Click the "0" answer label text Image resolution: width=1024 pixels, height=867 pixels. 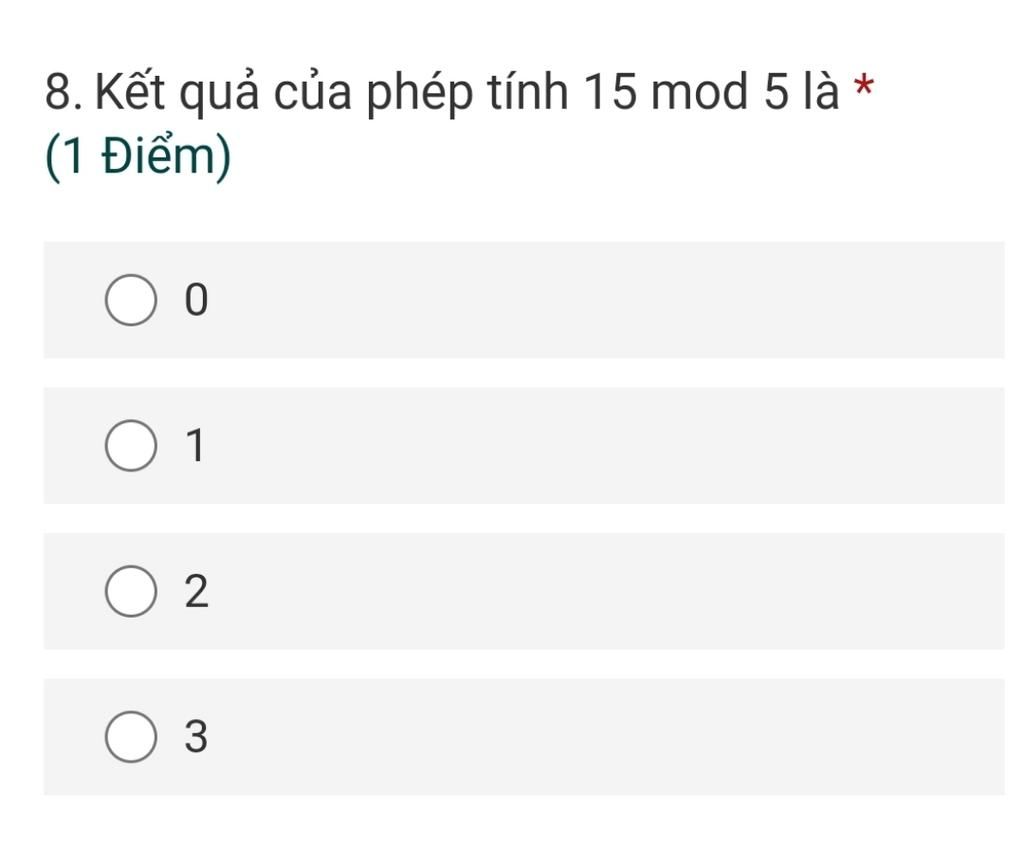pos(196,300)
